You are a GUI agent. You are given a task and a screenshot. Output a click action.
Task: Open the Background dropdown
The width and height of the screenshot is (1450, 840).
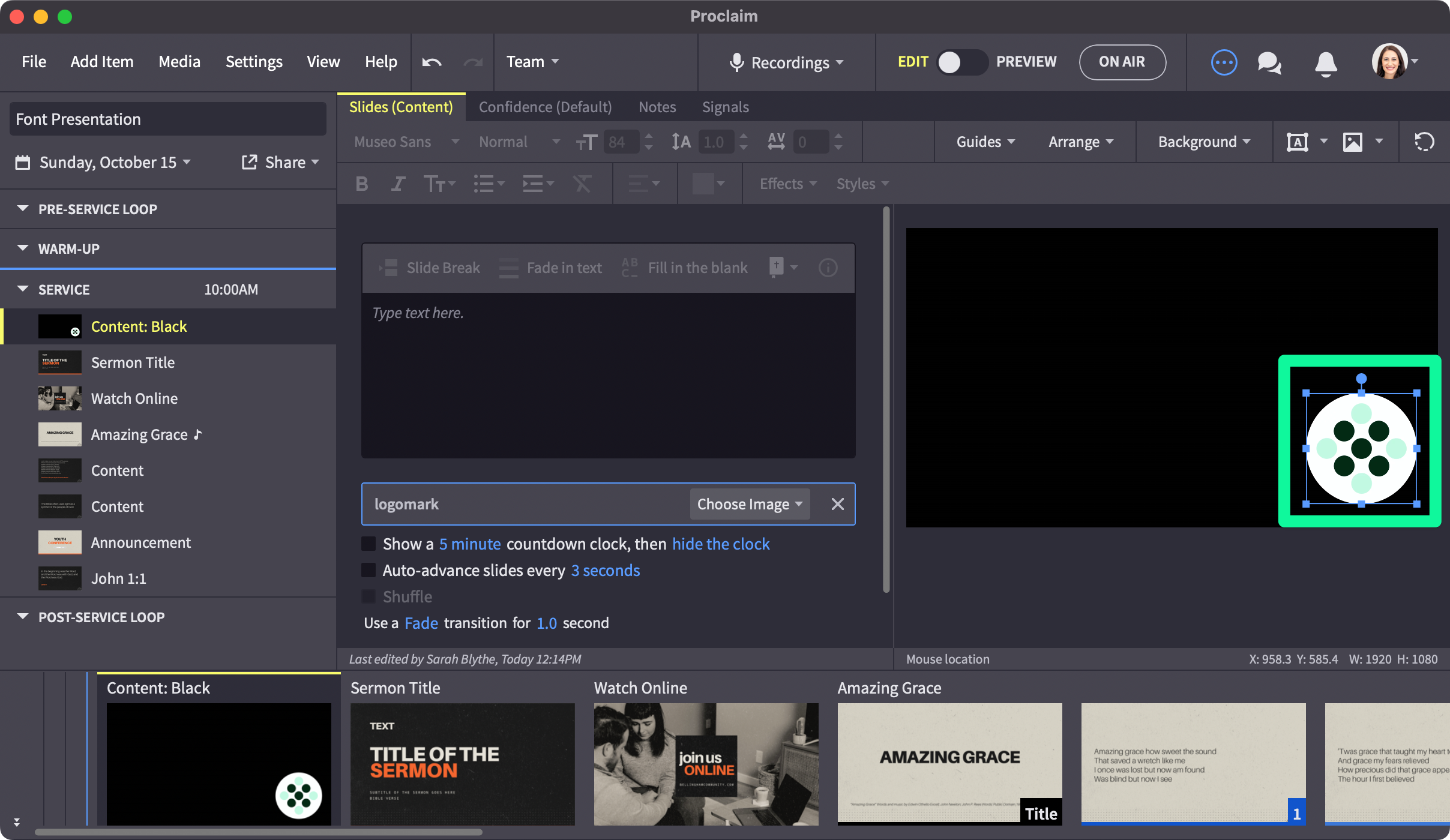click(1204, 142)
